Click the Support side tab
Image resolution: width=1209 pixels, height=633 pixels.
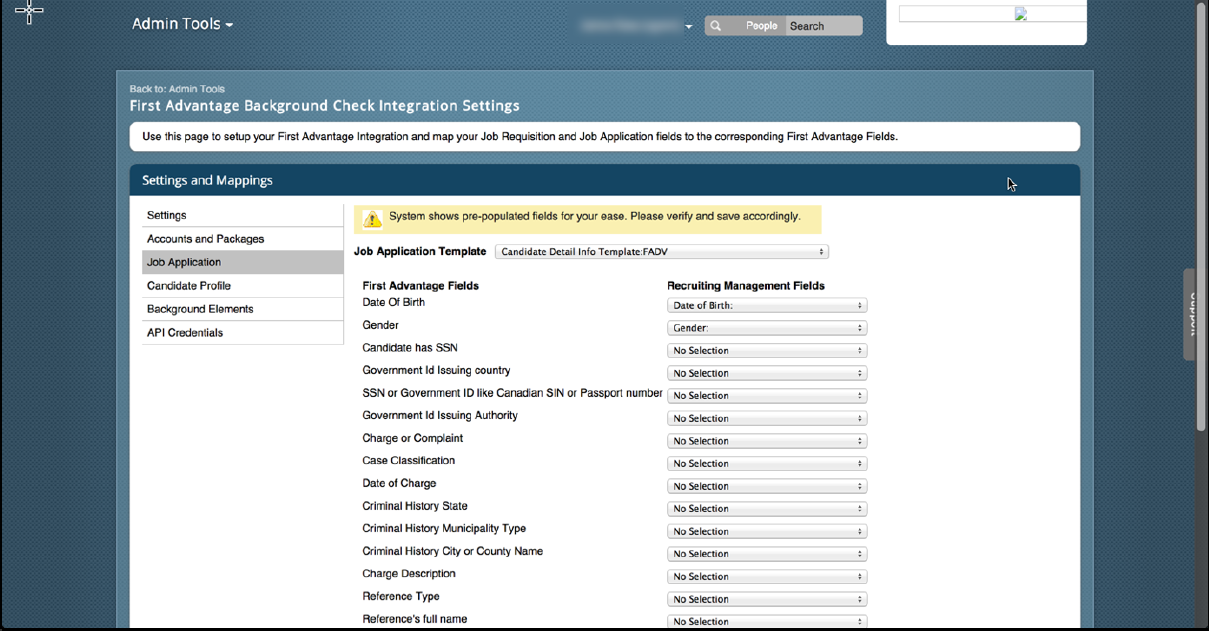(x=1190, y=314)
